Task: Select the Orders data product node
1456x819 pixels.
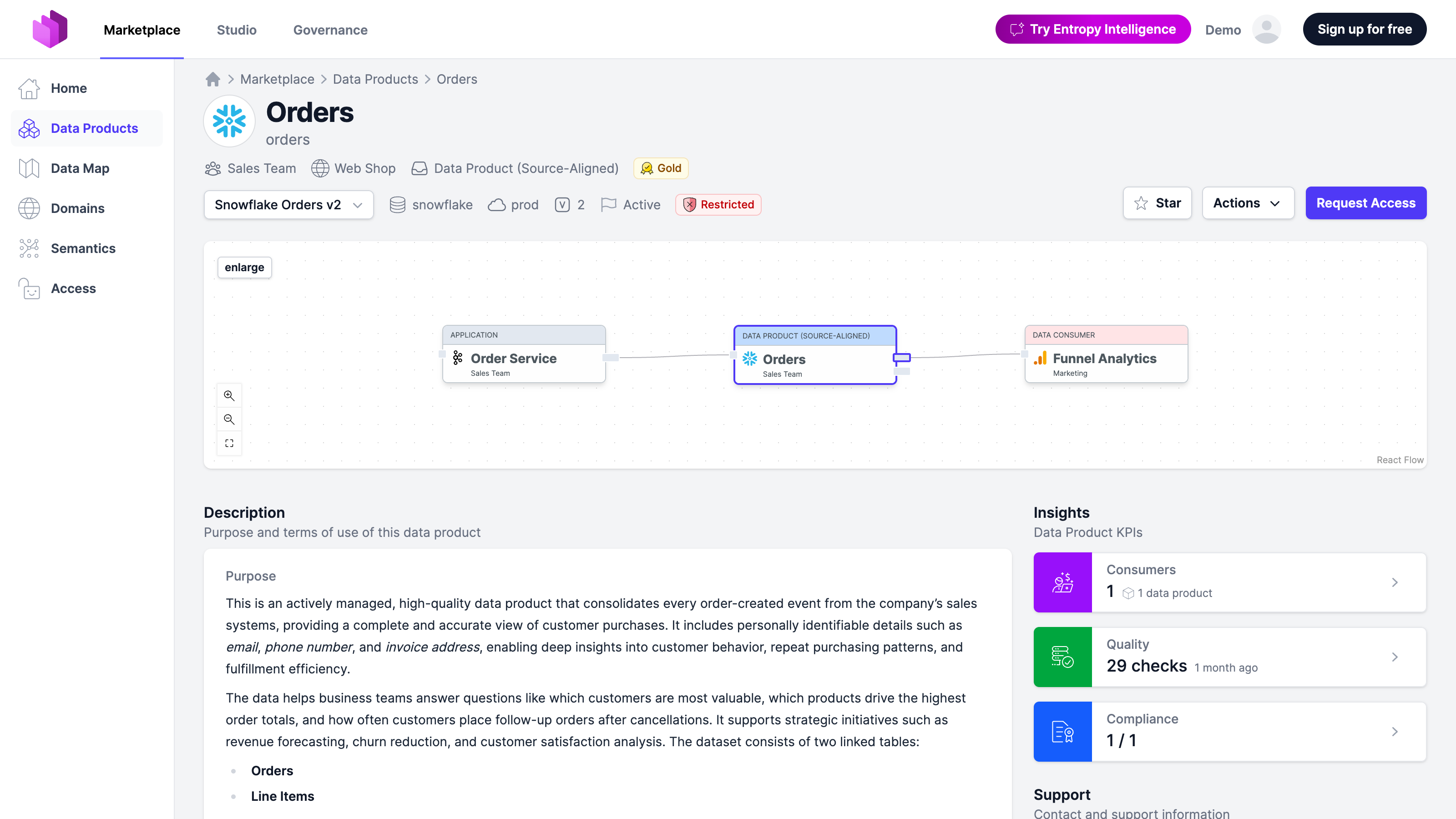Action: [815, 355]
